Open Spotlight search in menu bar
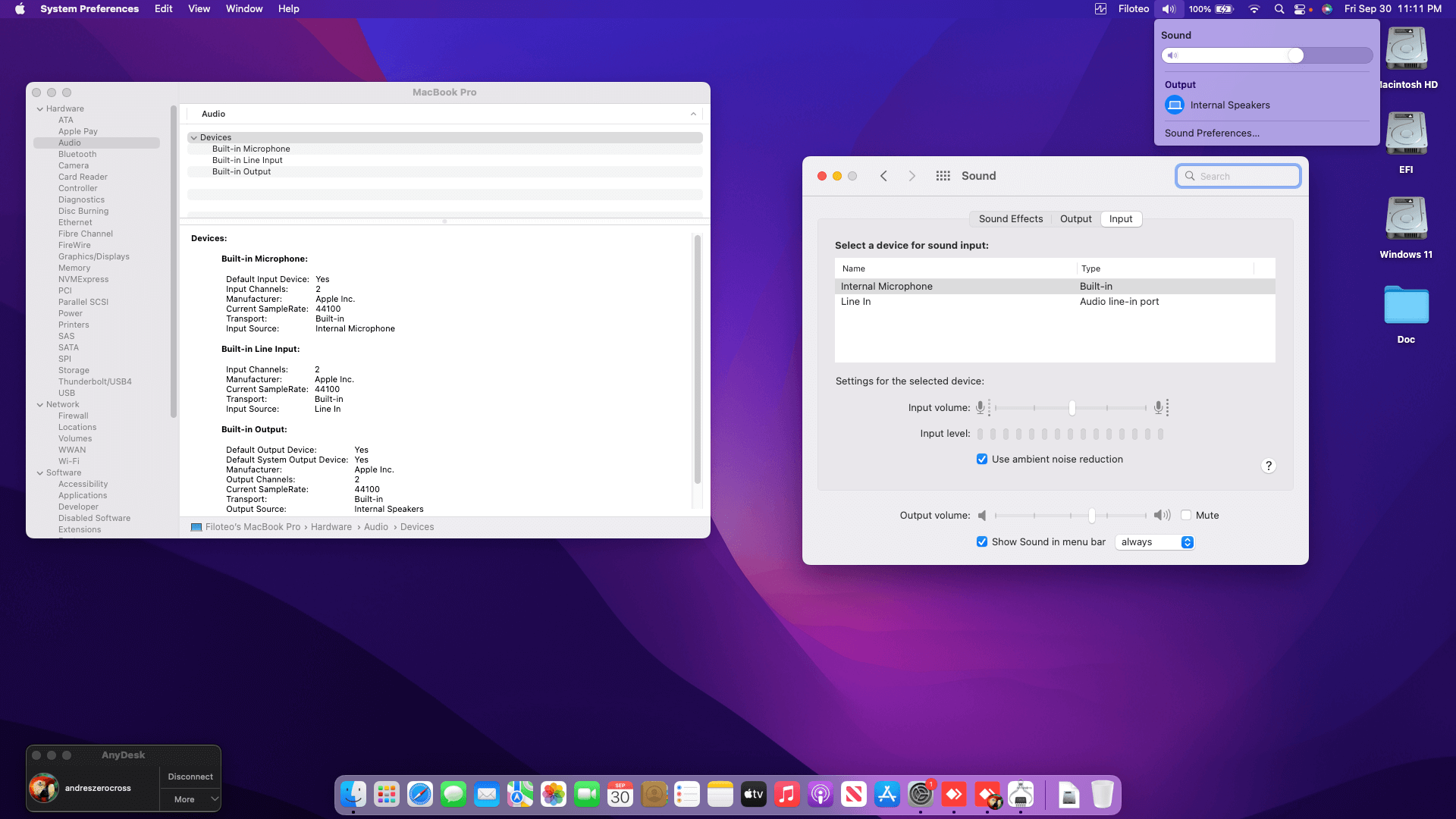Screen dimensions: 1456x819 (1279, 9)
